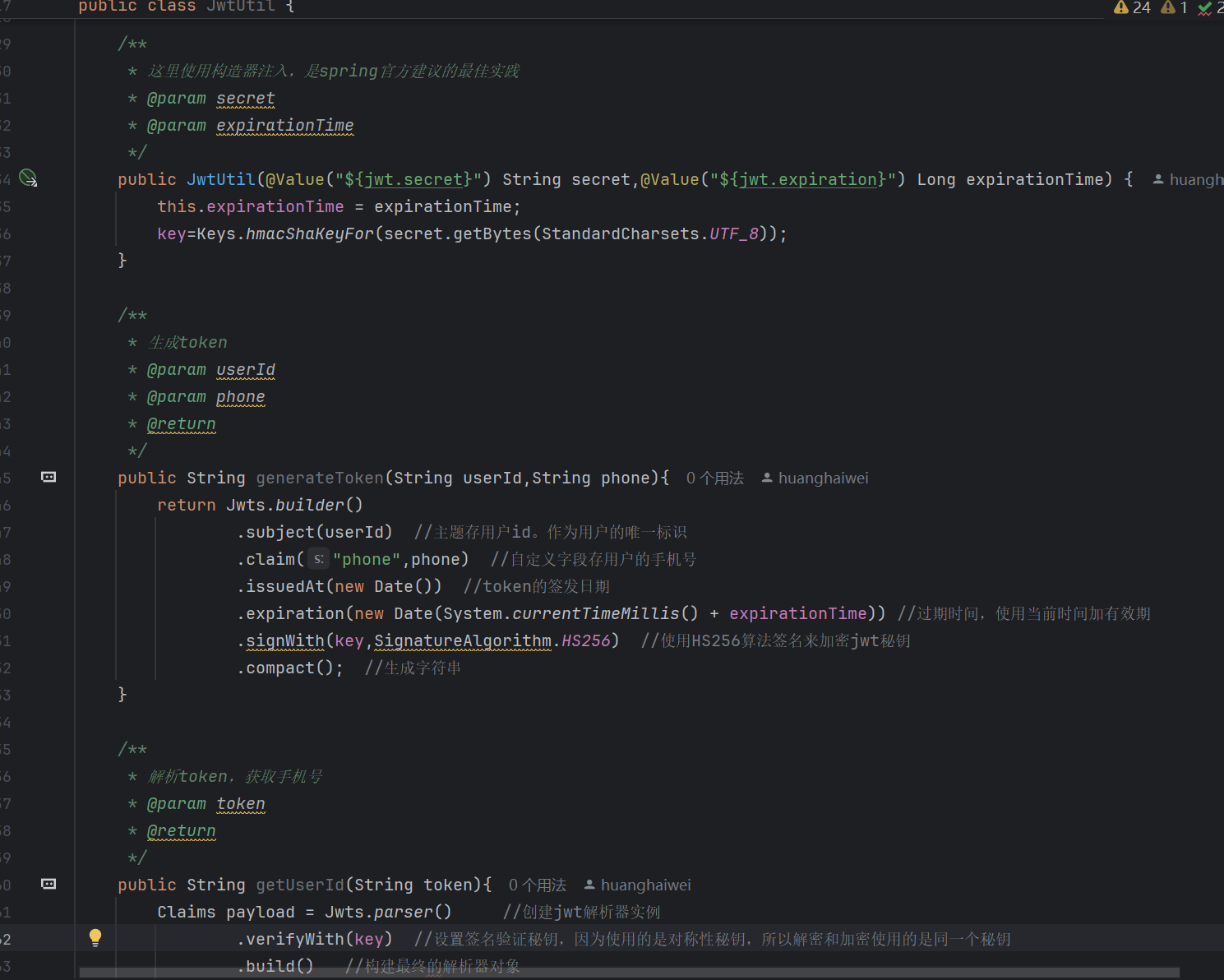Click the gutter icon beside getUserId method

click(x=48, y=884)
